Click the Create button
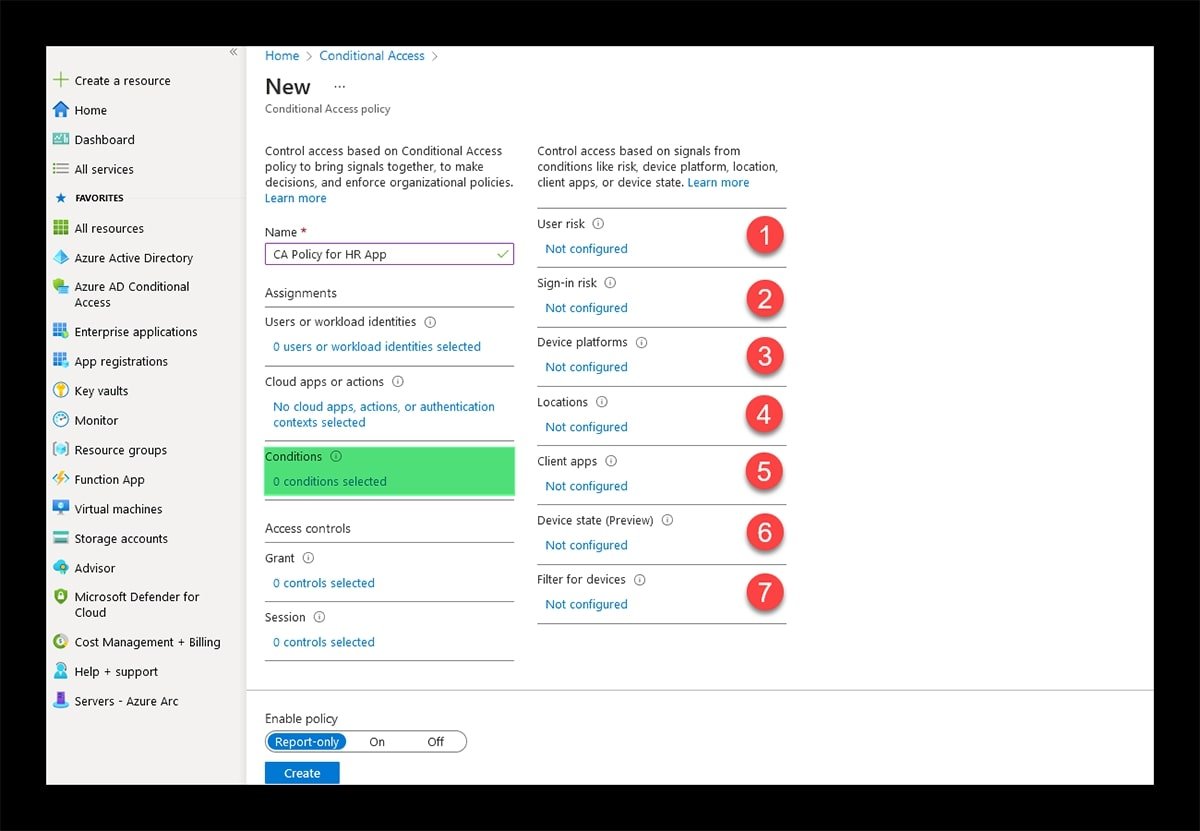The image size is (1200, 831). click(302, 773)
